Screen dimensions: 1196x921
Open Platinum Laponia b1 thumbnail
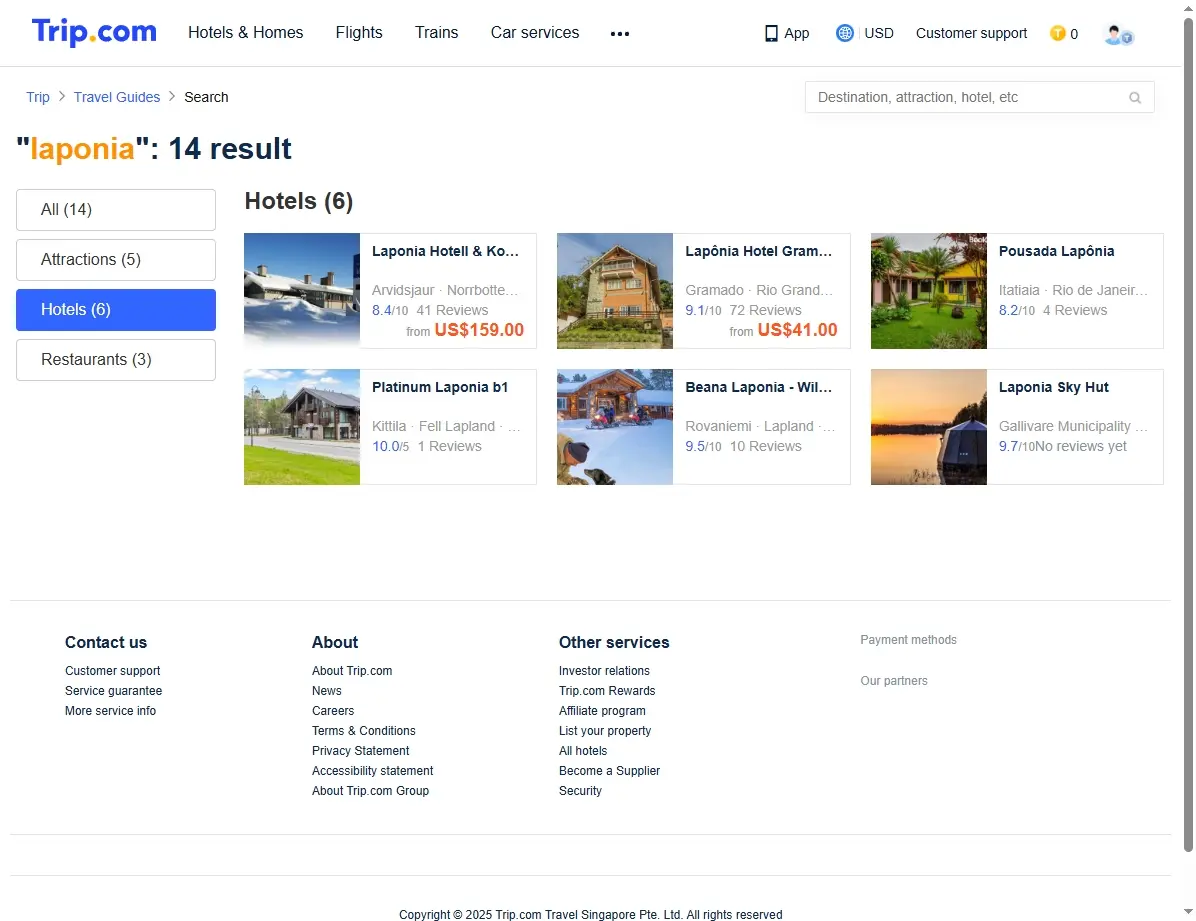click(302, 427)
